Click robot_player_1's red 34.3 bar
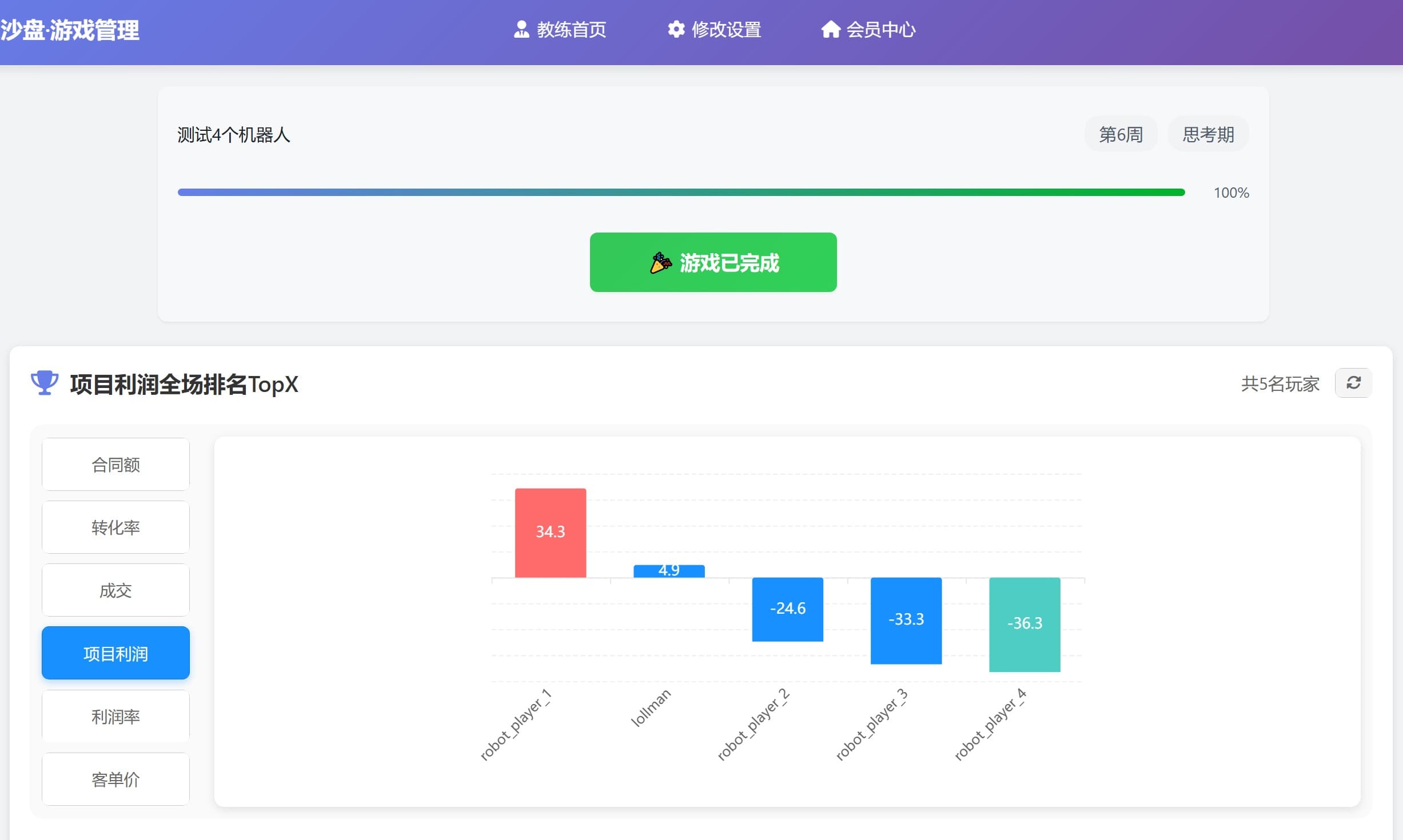The height and width of the screenshot is (840, 1403). 550,532
